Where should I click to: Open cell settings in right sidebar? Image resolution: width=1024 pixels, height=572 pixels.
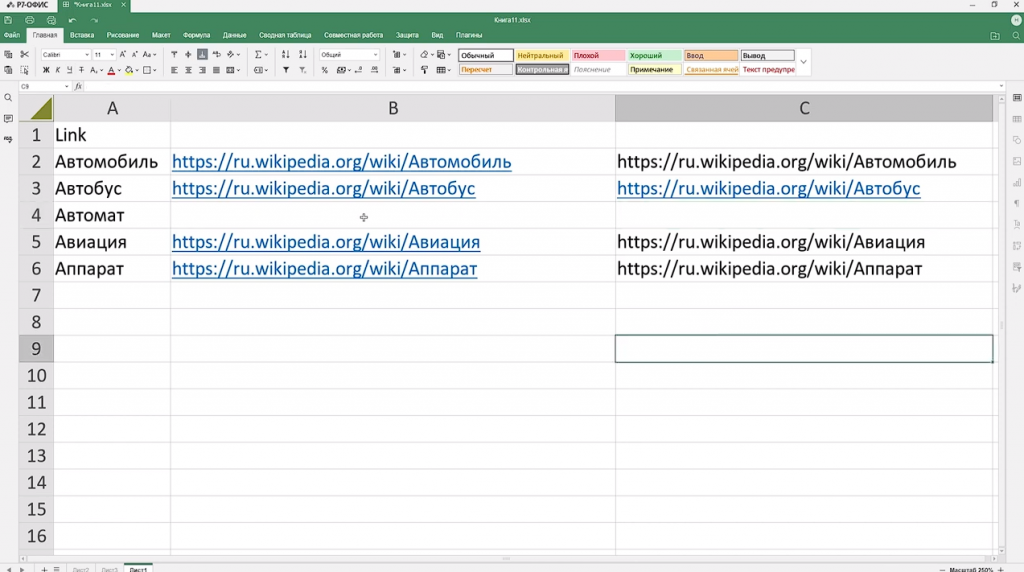pos(1017,98)
